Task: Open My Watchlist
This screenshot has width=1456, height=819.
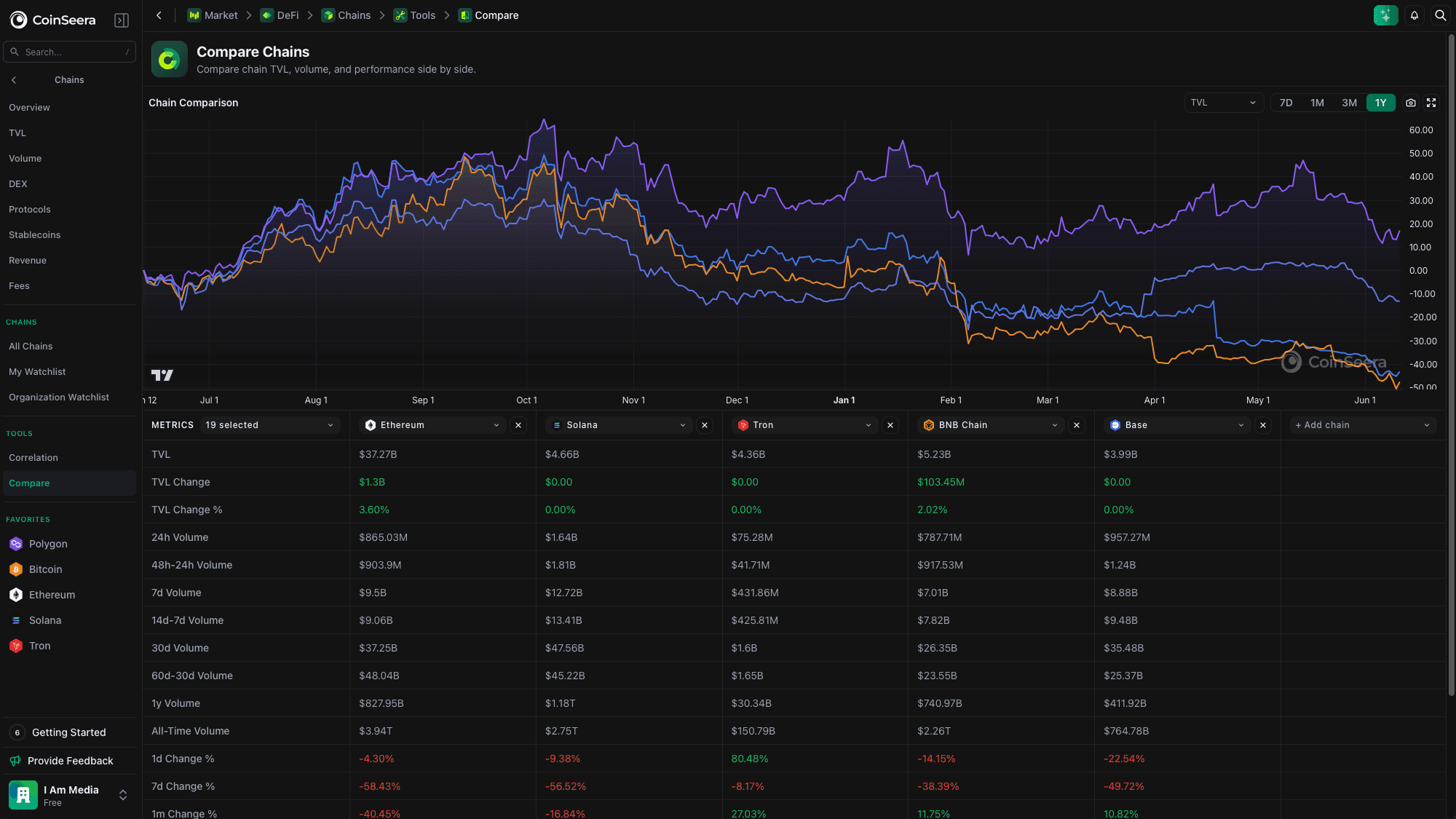Action: tap(69, 372)
